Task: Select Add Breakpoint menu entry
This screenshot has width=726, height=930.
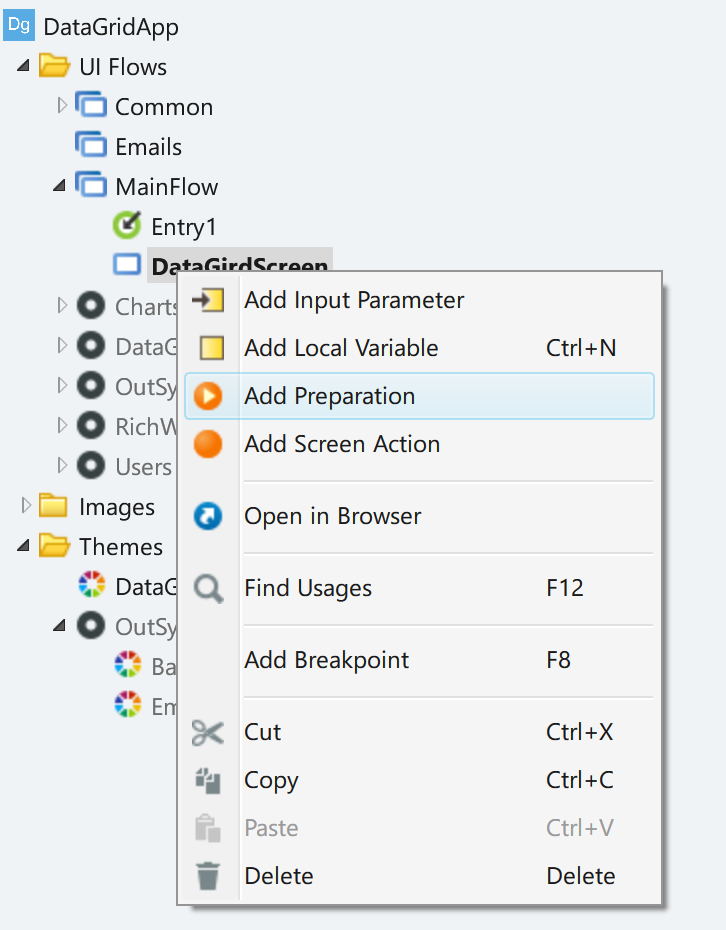Action: [x=419, y=660]
